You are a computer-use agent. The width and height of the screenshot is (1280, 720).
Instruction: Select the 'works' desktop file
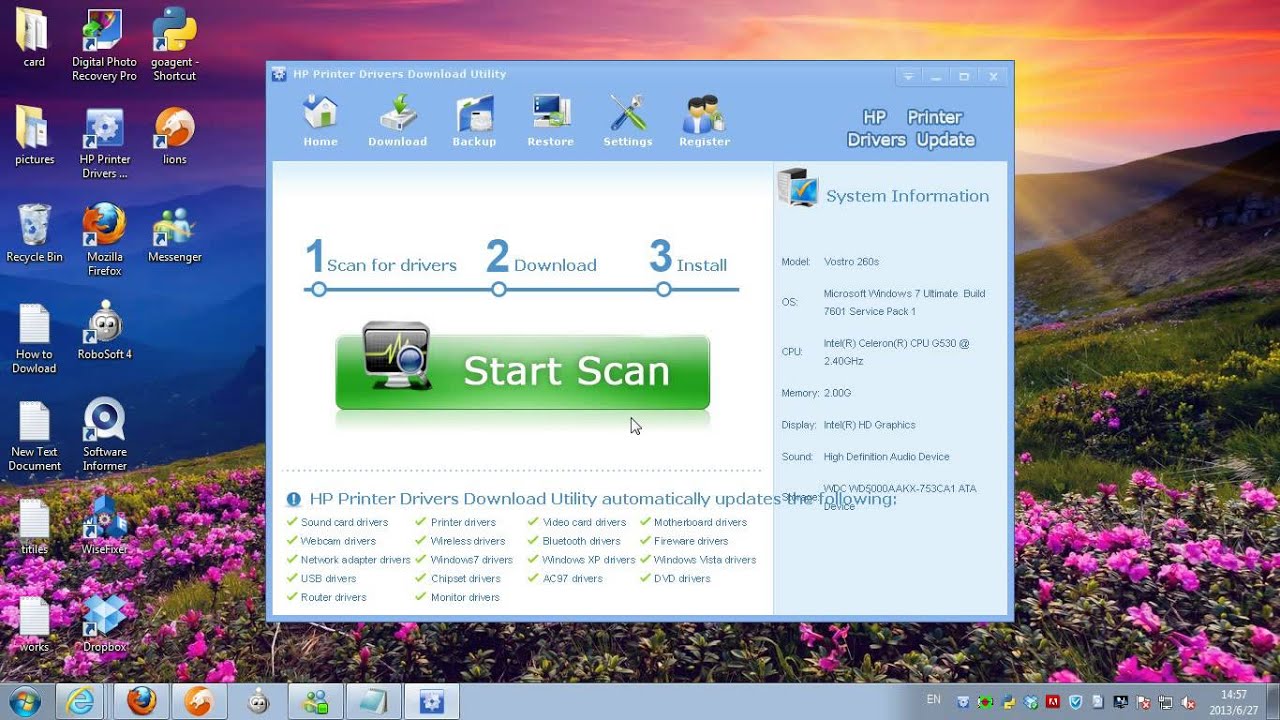(x=34, y=624)
